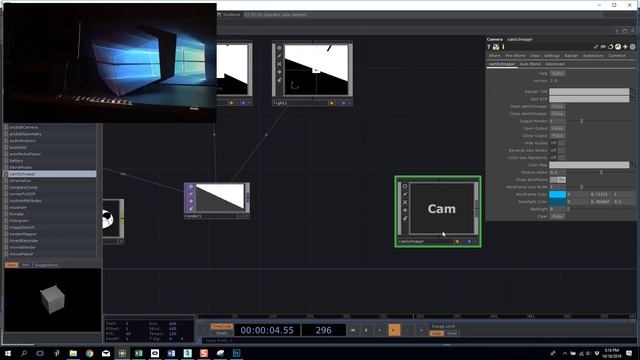
Task: Pause the timeline playback
Action: click(x=366, y=330)
